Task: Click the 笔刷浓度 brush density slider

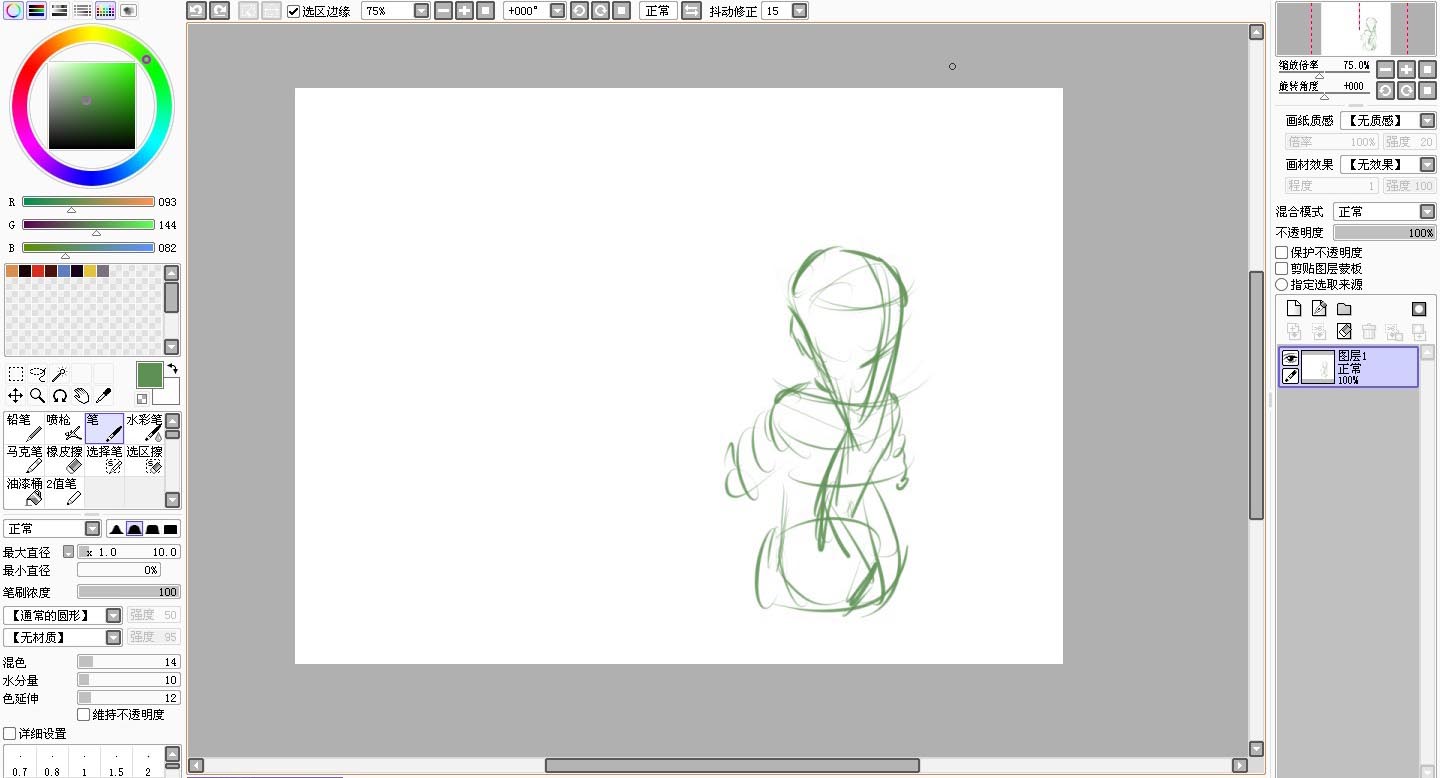Action: [129, 592]
